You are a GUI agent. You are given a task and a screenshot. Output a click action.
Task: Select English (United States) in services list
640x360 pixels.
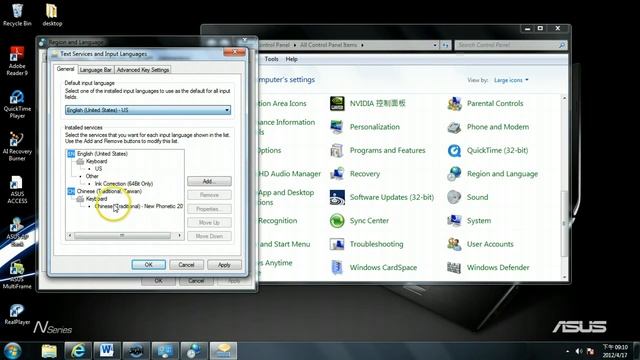[x=102, y=154]
